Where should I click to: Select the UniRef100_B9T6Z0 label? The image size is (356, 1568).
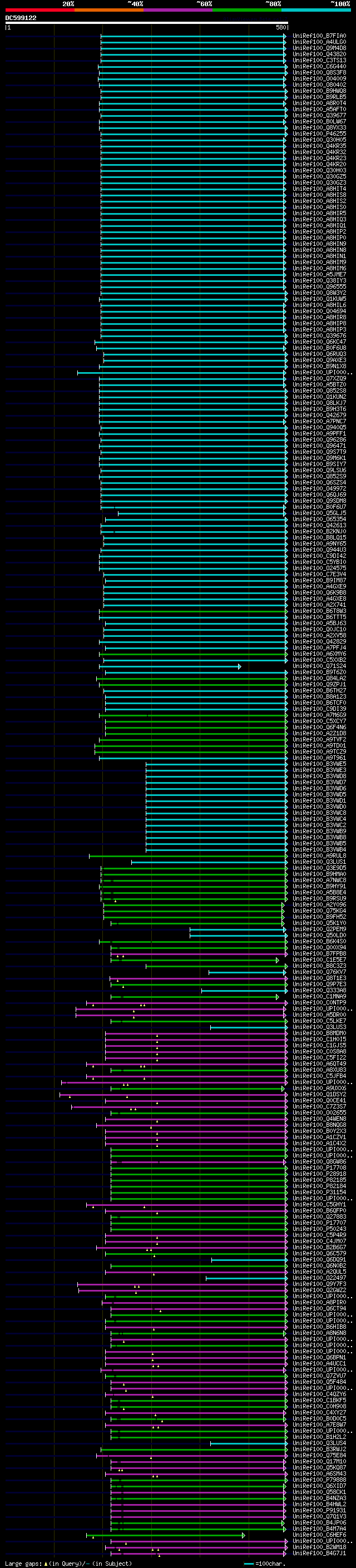[319, 672]
